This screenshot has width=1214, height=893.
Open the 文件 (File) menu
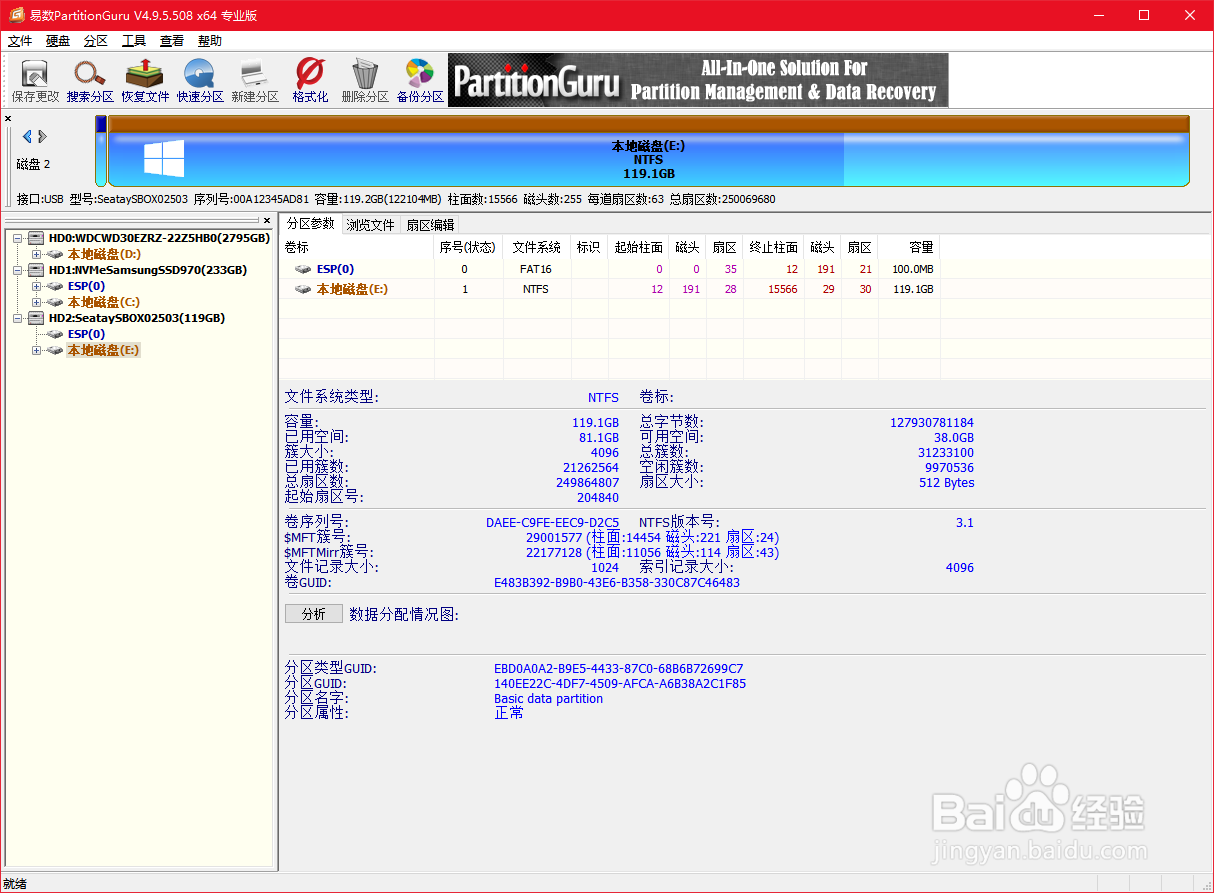point(20,41)
